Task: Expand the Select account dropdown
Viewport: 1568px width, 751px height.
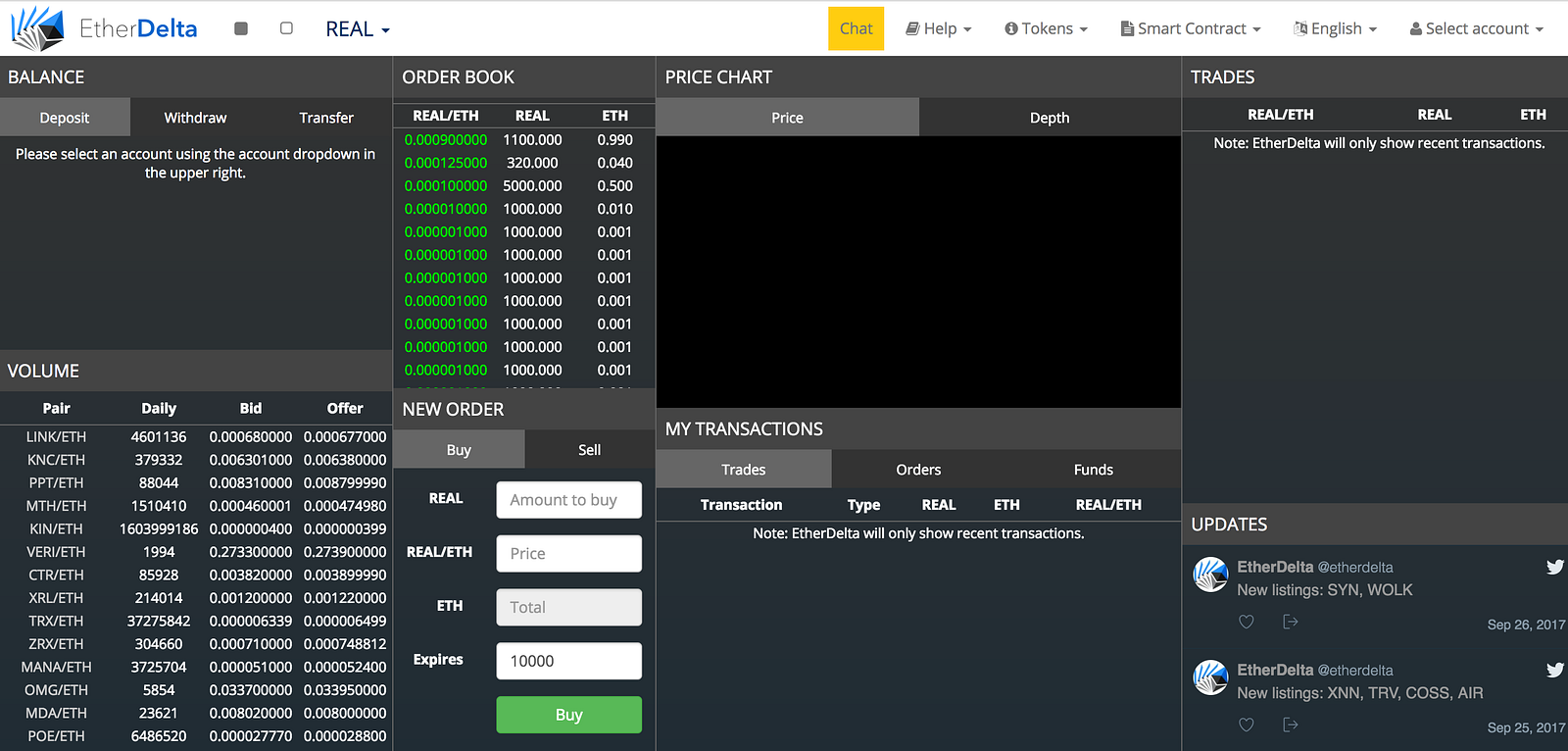Action: (x=1476, y=28)
